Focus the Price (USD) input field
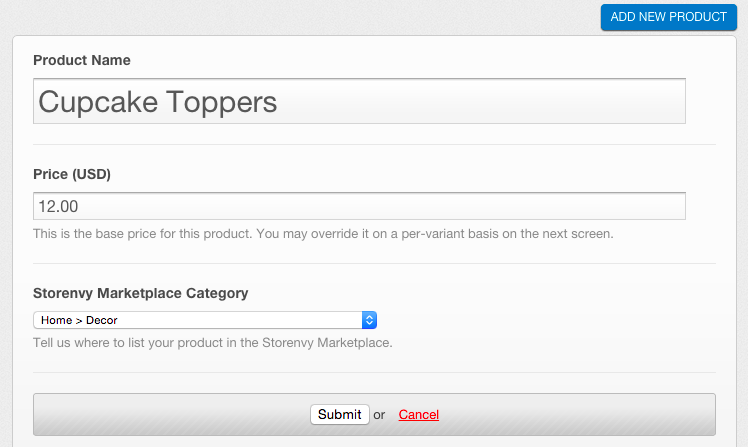This screenshot has height=447, width=748. (x=359, y=206)
